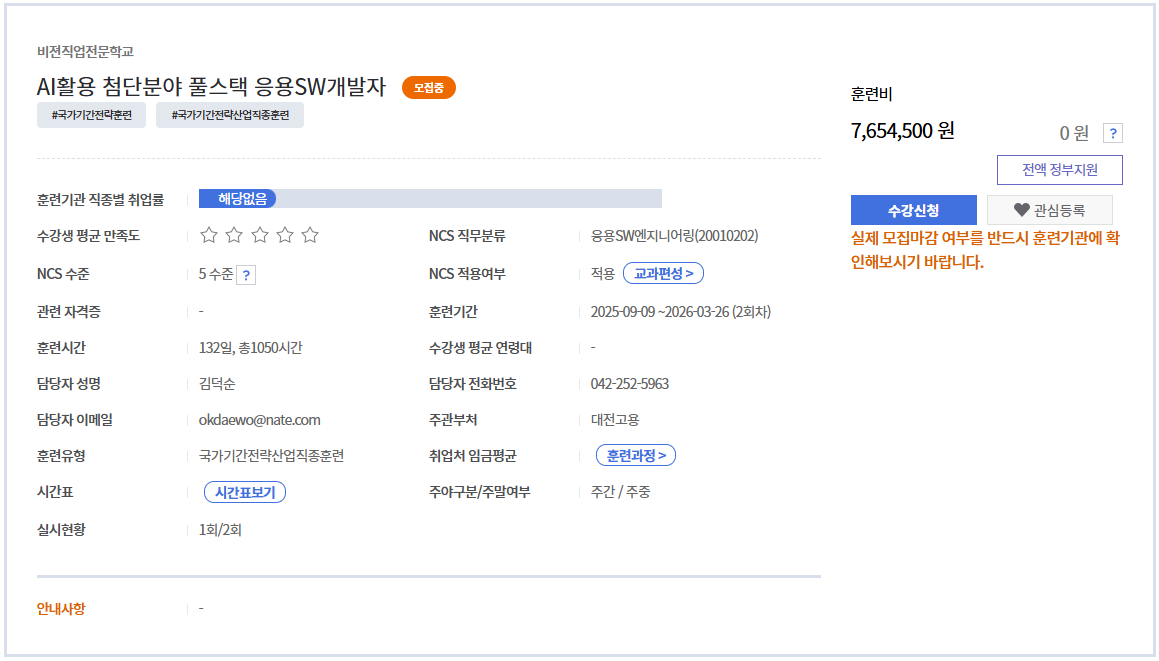This screenshot has width=1159, height=661.
Task: Select the #국가기간전략산업직종훈련 tag
Action: tap(230, 115)
